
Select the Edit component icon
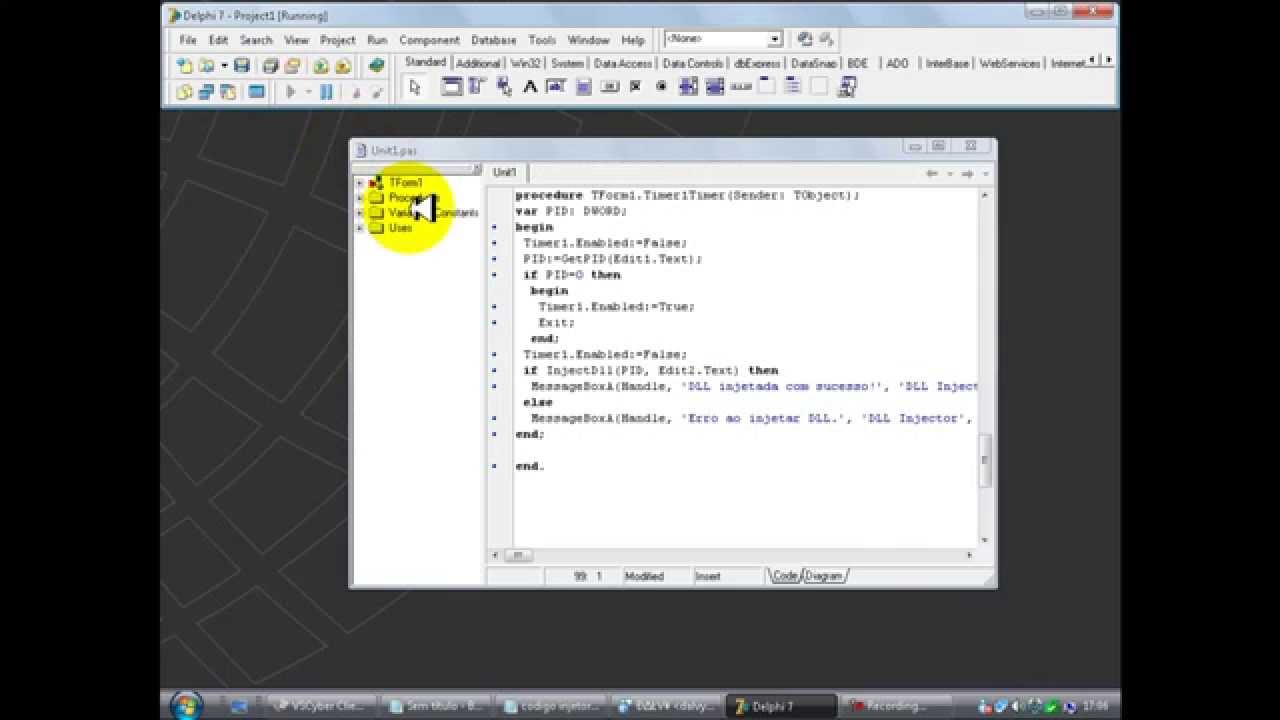click(x=557, y=87)
